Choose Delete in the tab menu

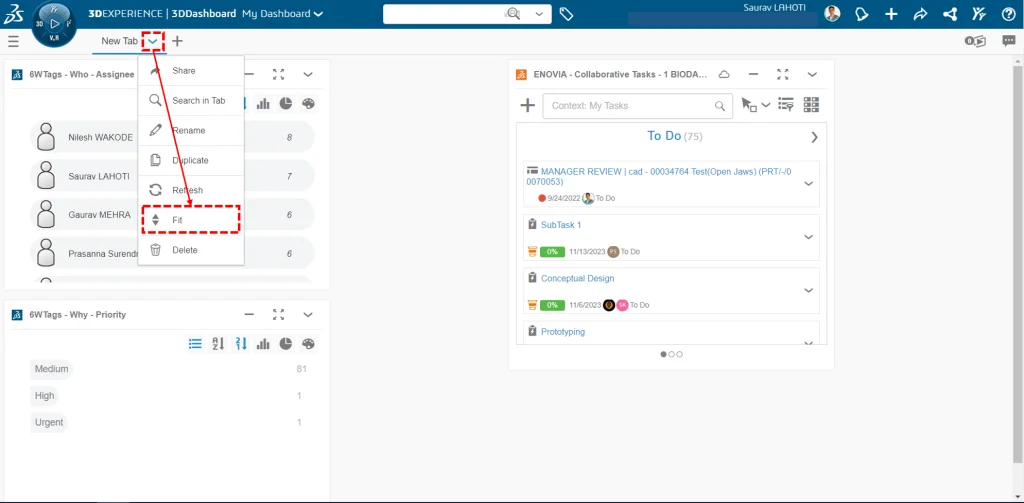[x=184, y=250]
